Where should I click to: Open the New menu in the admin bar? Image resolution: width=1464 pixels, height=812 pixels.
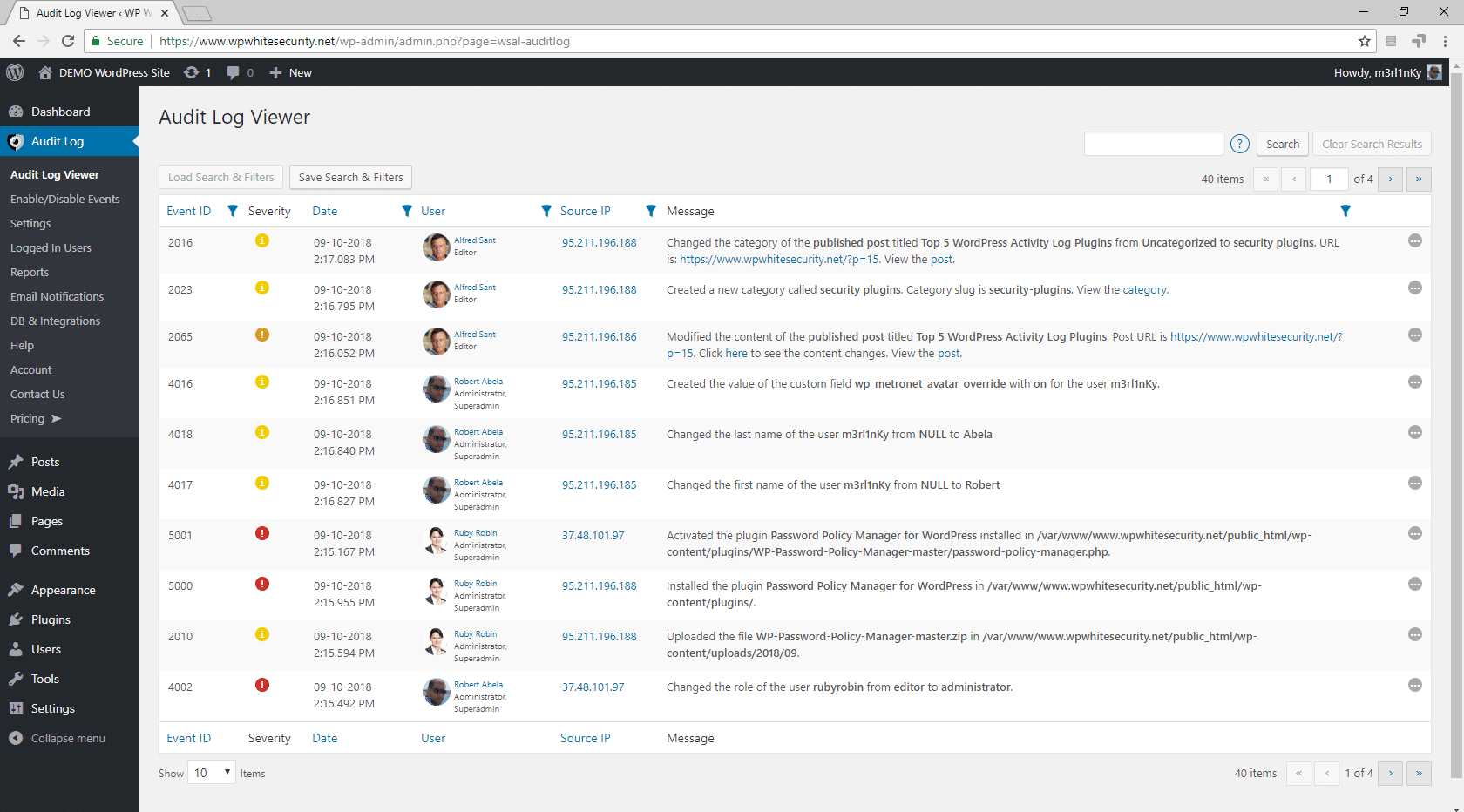(291, 72)
